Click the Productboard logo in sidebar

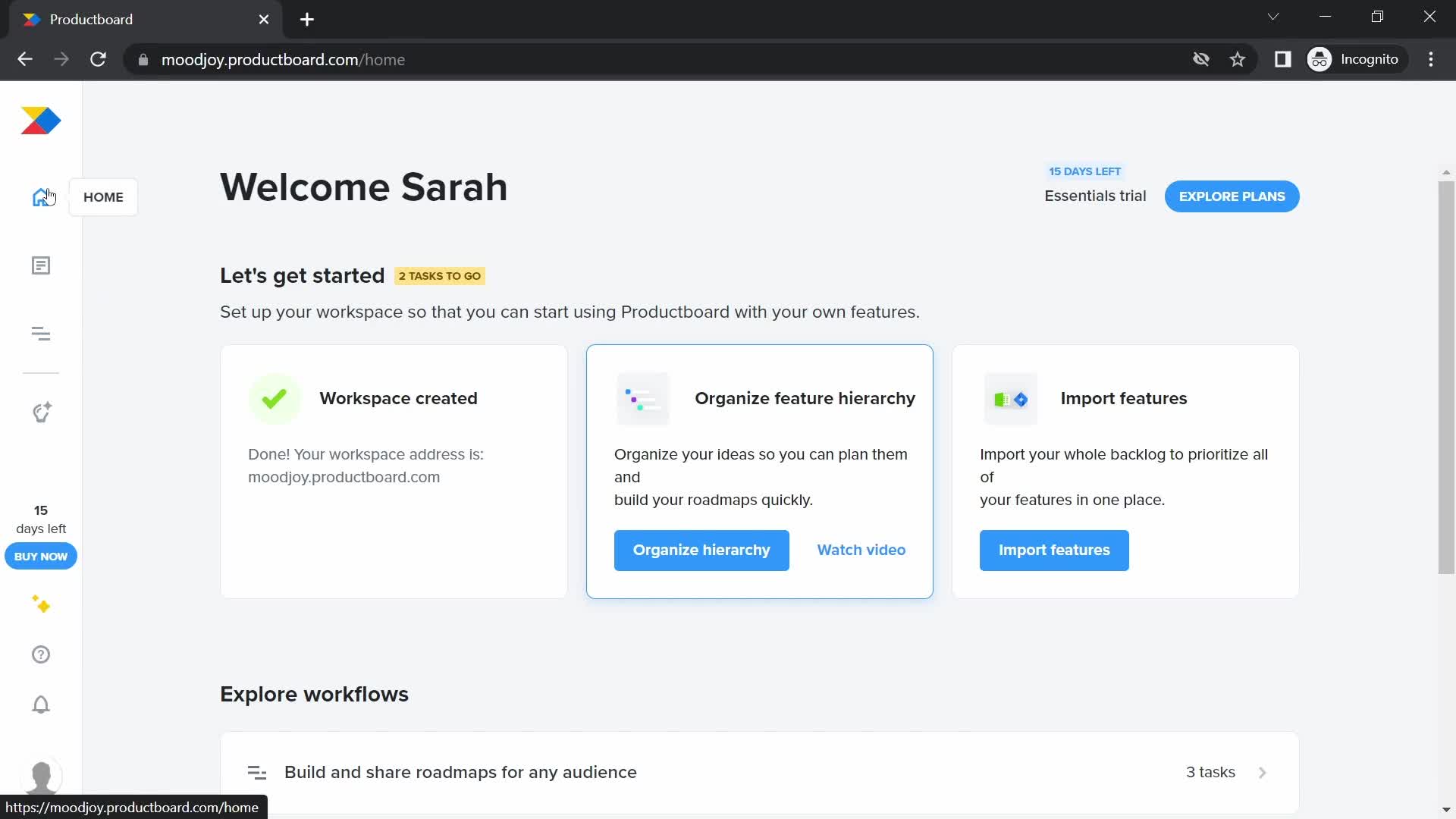click(41, 121)
